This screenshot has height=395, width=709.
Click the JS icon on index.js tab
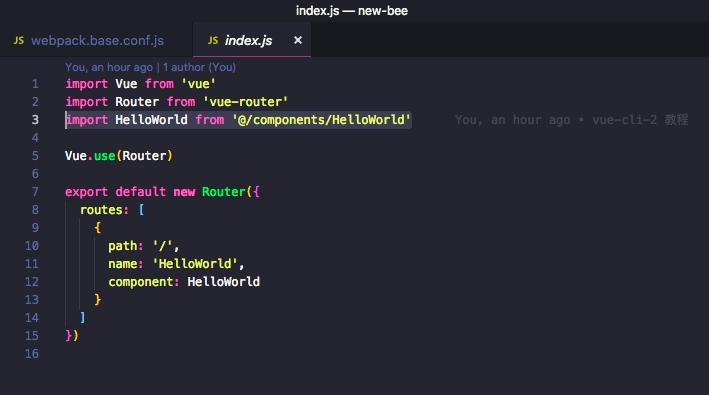pyautogui.click(x=213, y=41)
